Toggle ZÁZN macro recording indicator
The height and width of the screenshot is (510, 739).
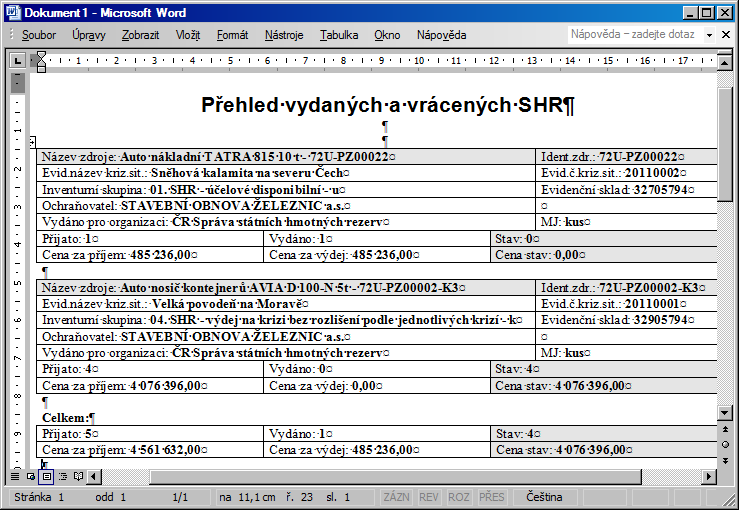396,497
